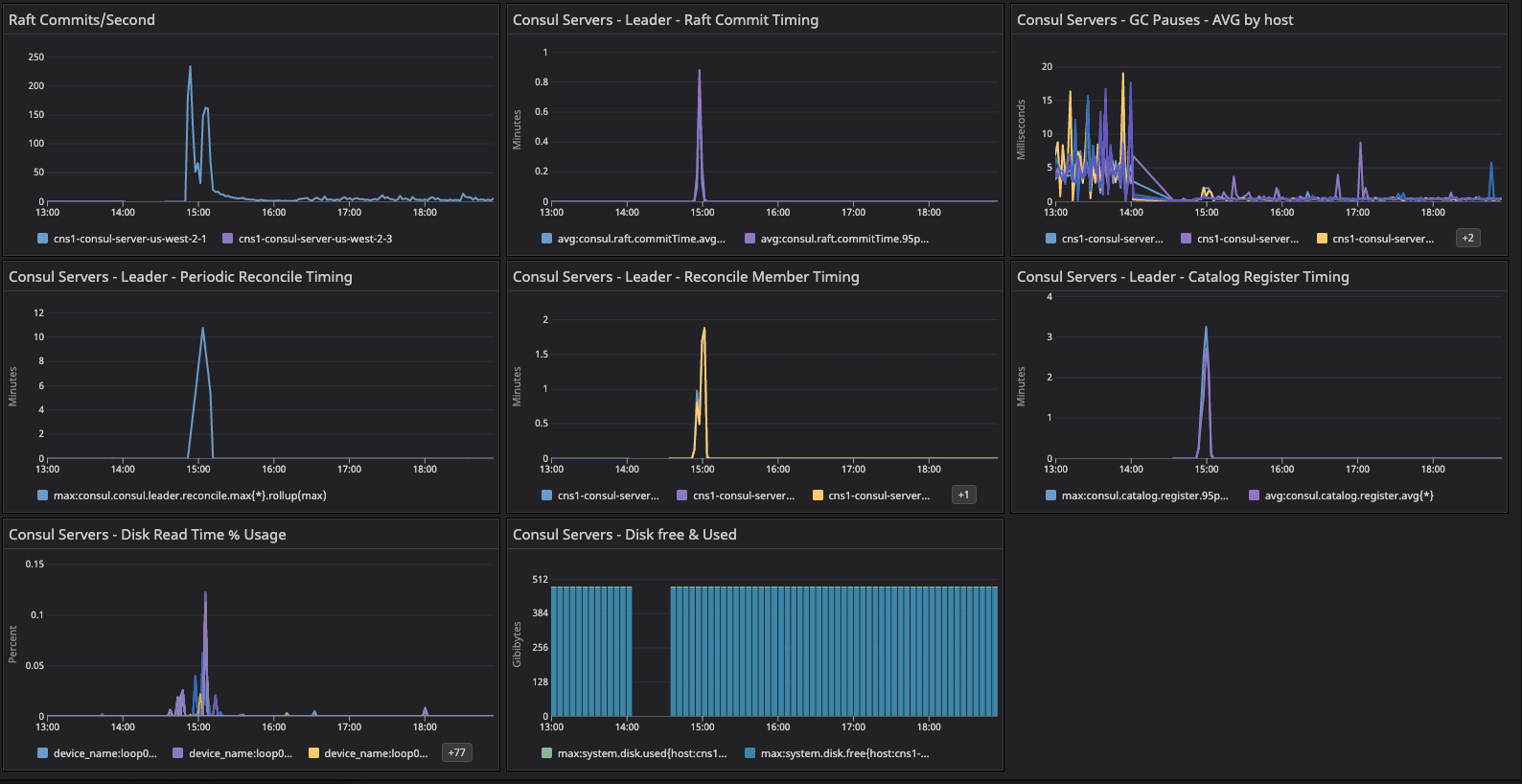Viewport: 1522px width, 784px height.
Task: Select the avg:consul.catalog.register.avg legend label
Action: pyautogui.click(x=1349, y=496)
